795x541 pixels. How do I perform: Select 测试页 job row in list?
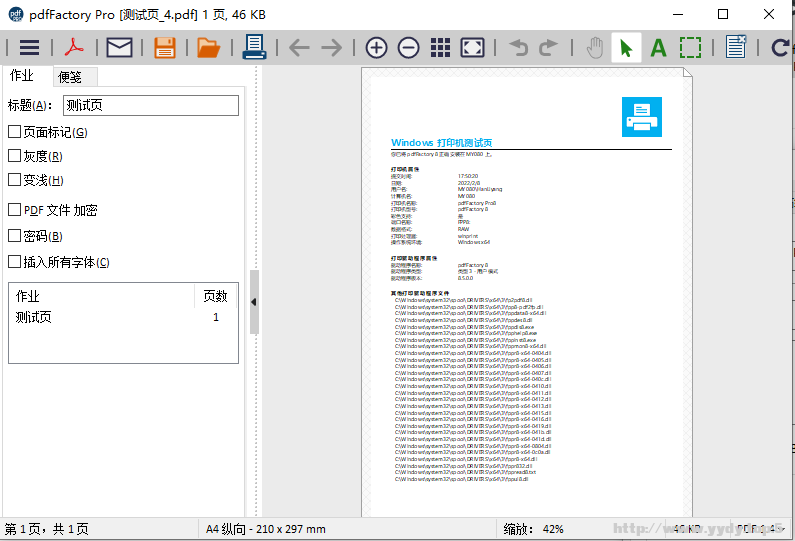pyautogui.click(x=123, y=317)
